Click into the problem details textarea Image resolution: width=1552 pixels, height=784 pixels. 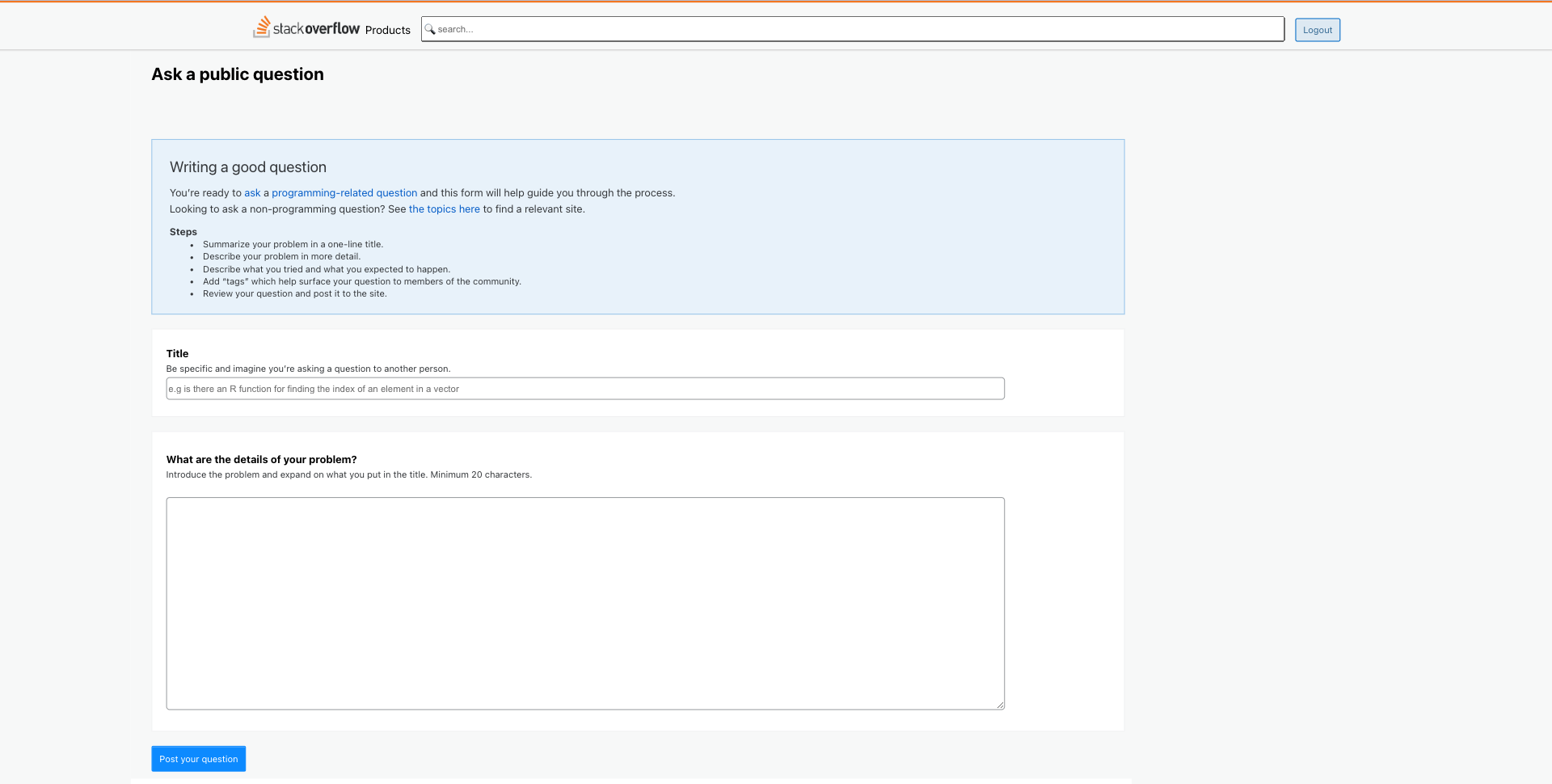pos(585,604)
